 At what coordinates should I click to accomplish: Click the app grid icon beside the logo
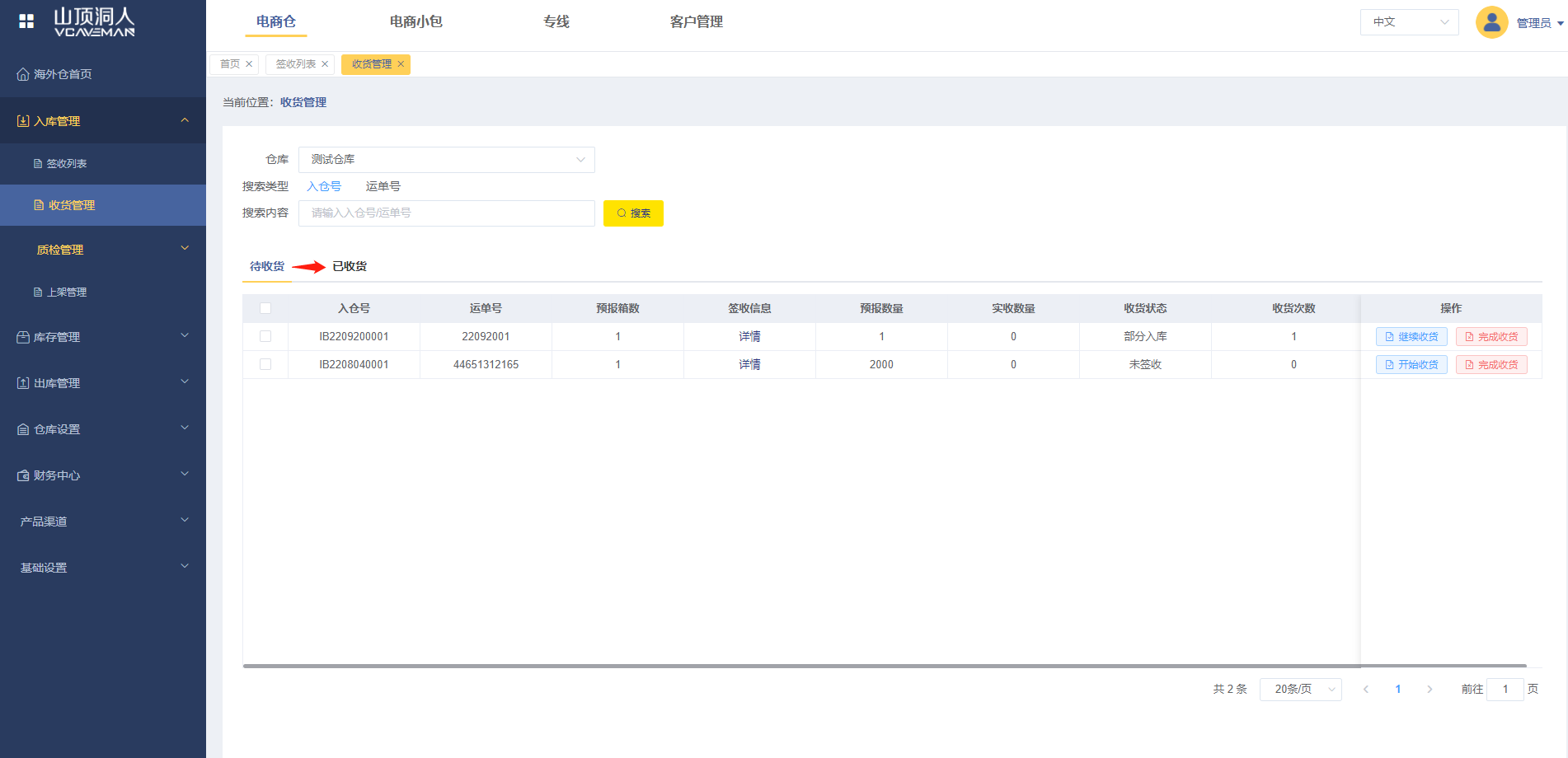pos(26,21)
